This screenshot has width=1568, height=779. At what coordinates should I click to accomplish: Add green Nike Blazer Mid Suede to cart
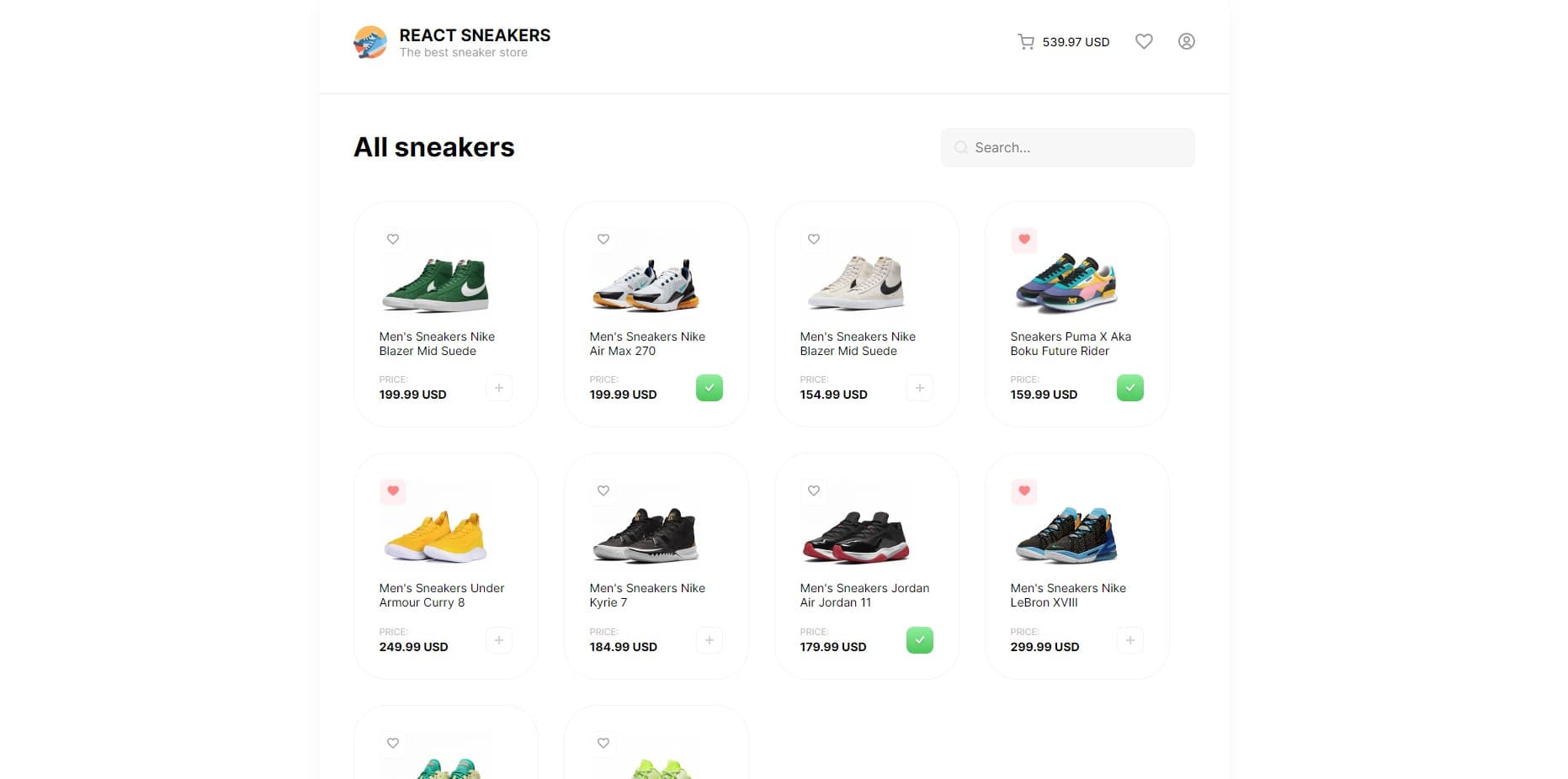click(499, 388)
